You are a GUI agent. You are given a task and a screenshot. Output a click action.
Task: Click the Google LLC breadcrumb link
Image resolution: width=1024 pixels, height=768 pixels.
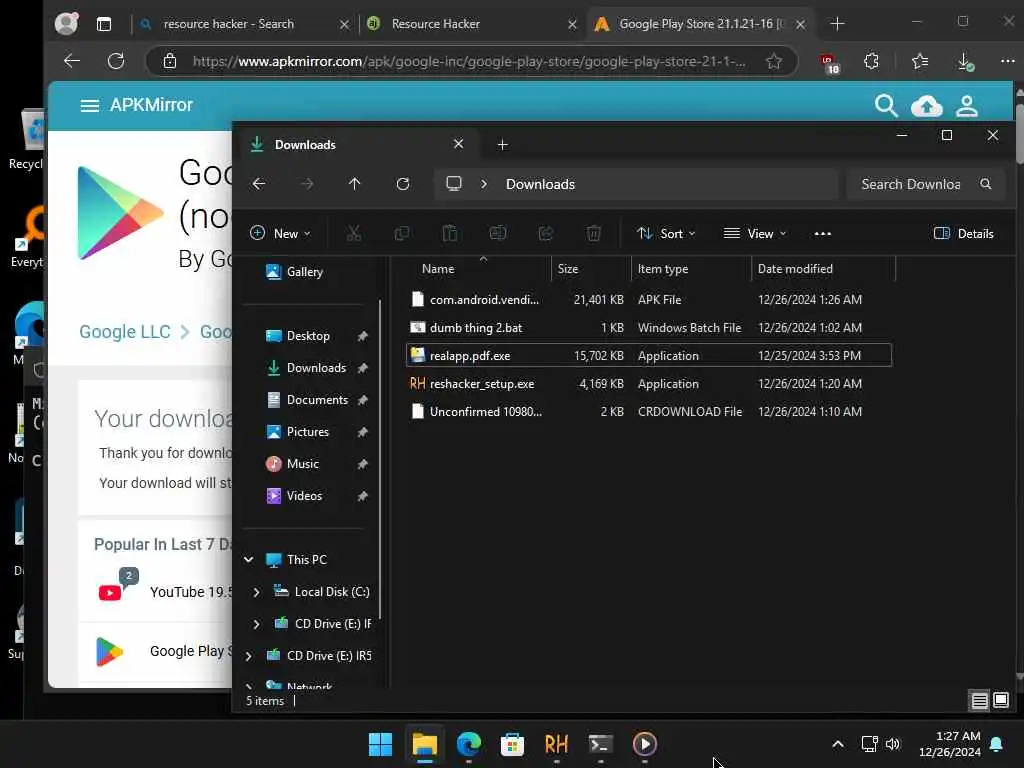[125, 332]
